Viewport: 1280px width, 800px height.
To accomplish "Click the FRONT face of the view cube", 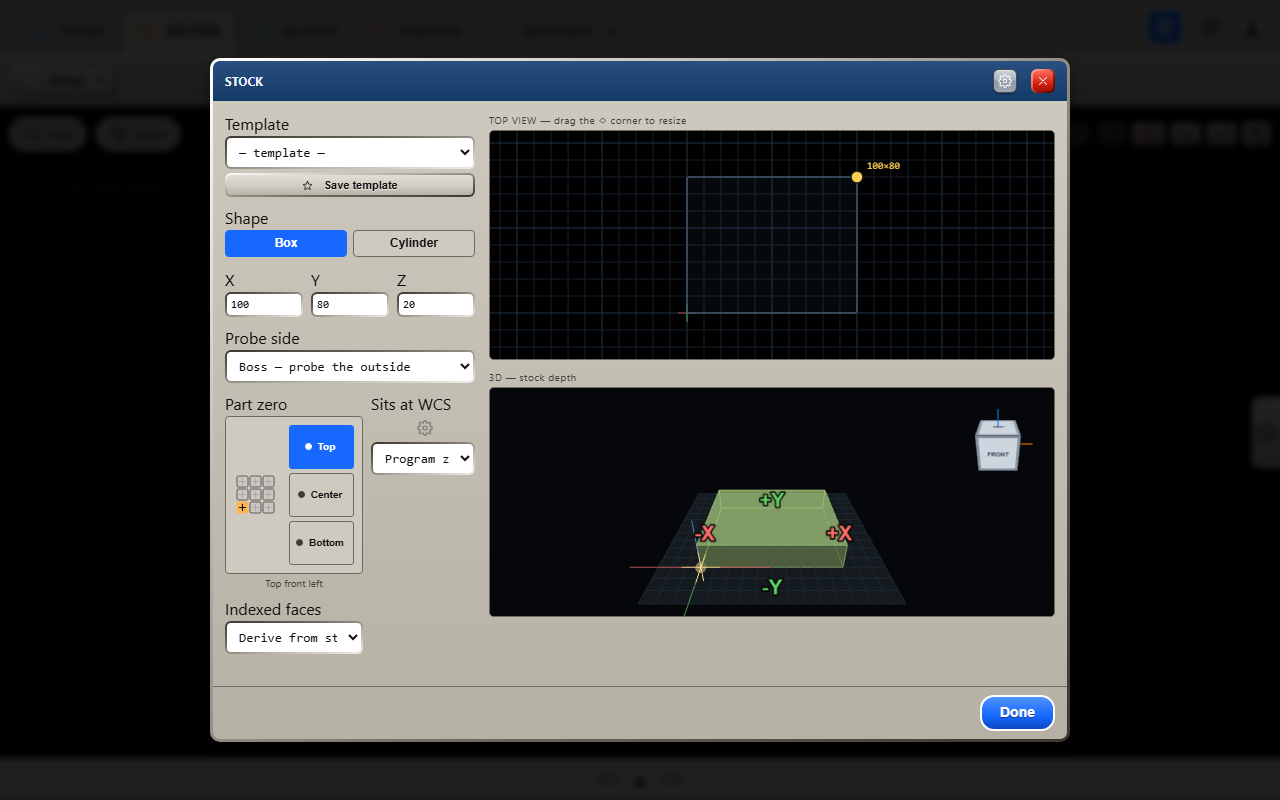I will tap(998, 454).
